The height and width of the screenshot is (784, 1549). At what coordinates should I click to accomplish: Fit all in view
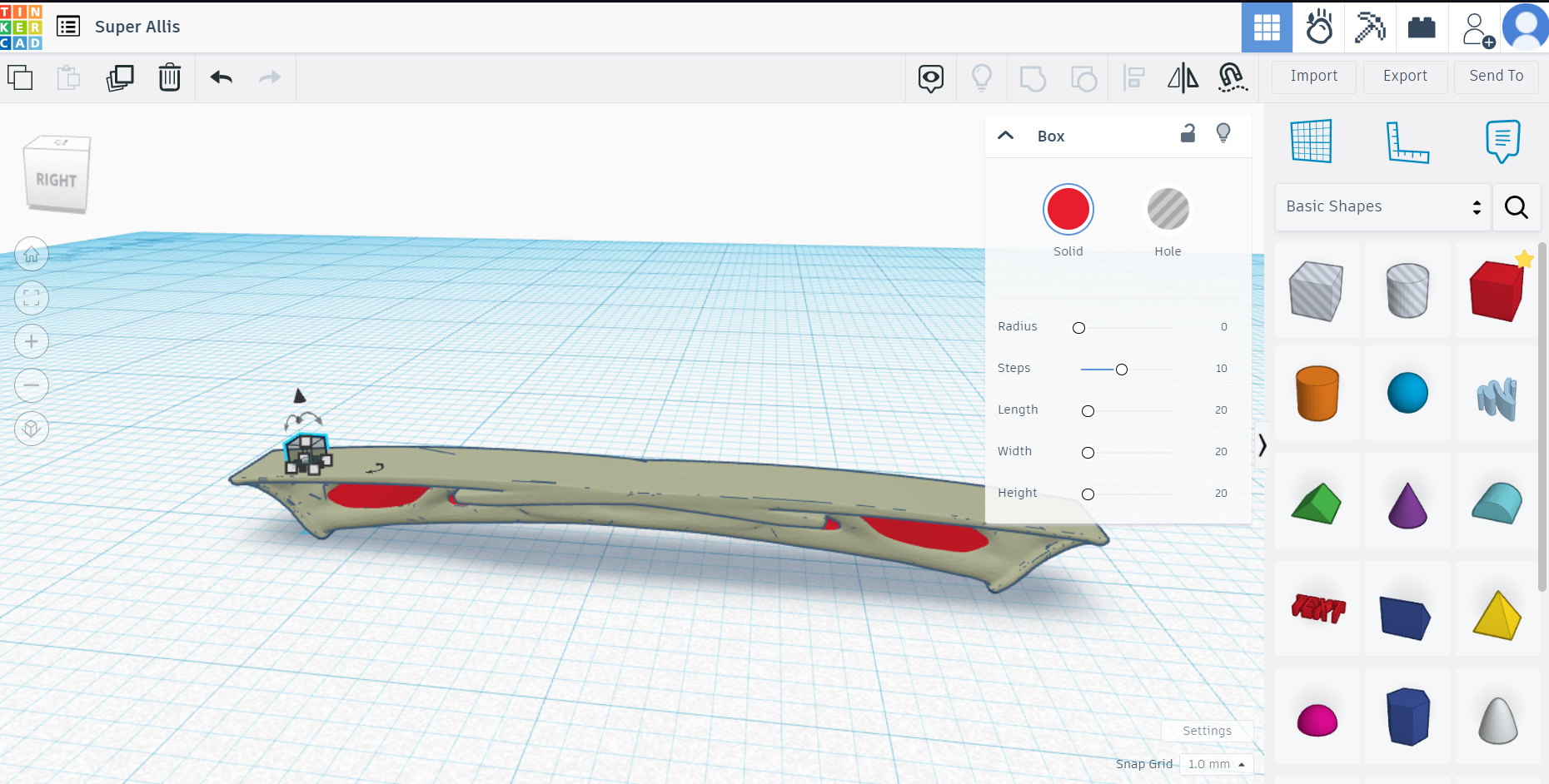[x=32, y=298]
